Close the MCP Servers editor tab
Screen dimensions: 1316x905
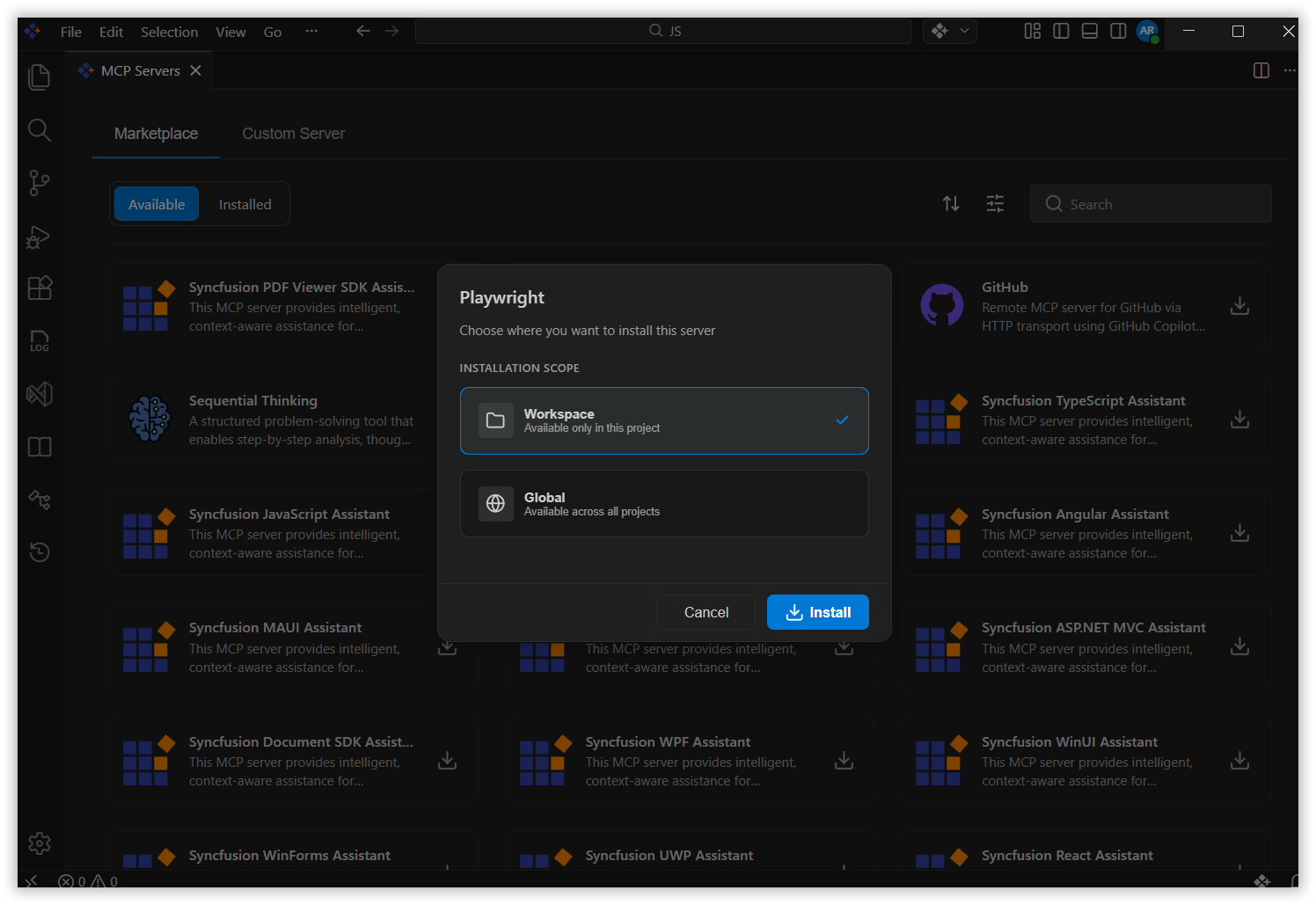pos(196,70)
